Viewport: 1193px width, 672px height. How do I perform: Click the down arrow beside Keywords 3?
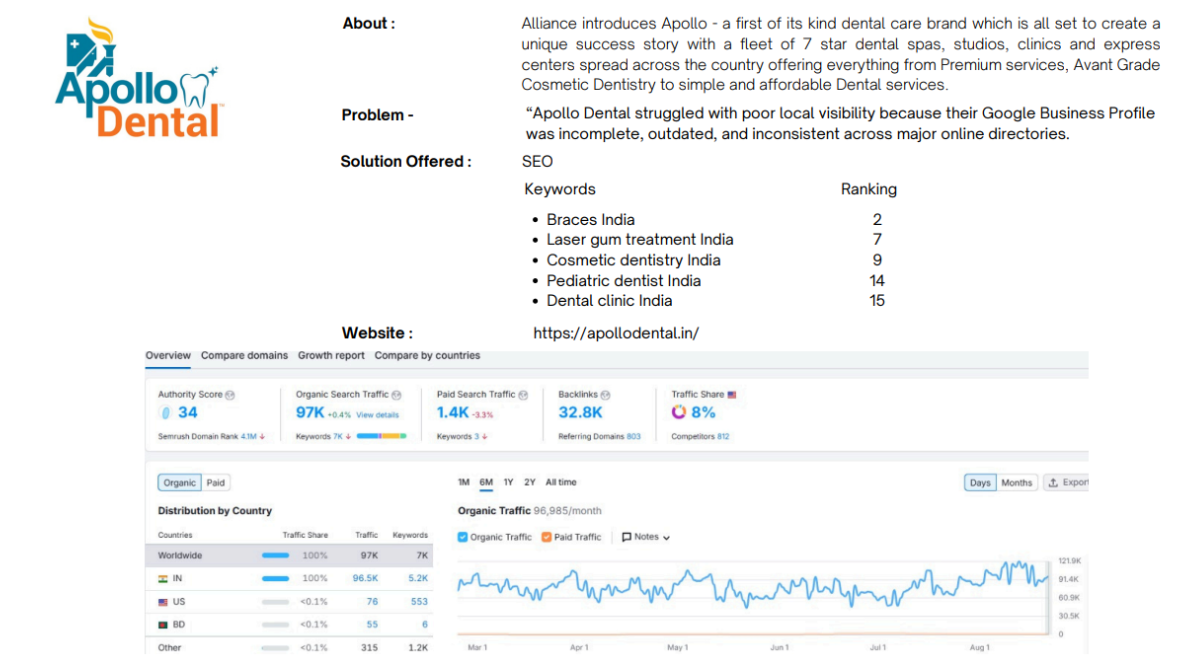pyautogui.click(x=485, y=437)
